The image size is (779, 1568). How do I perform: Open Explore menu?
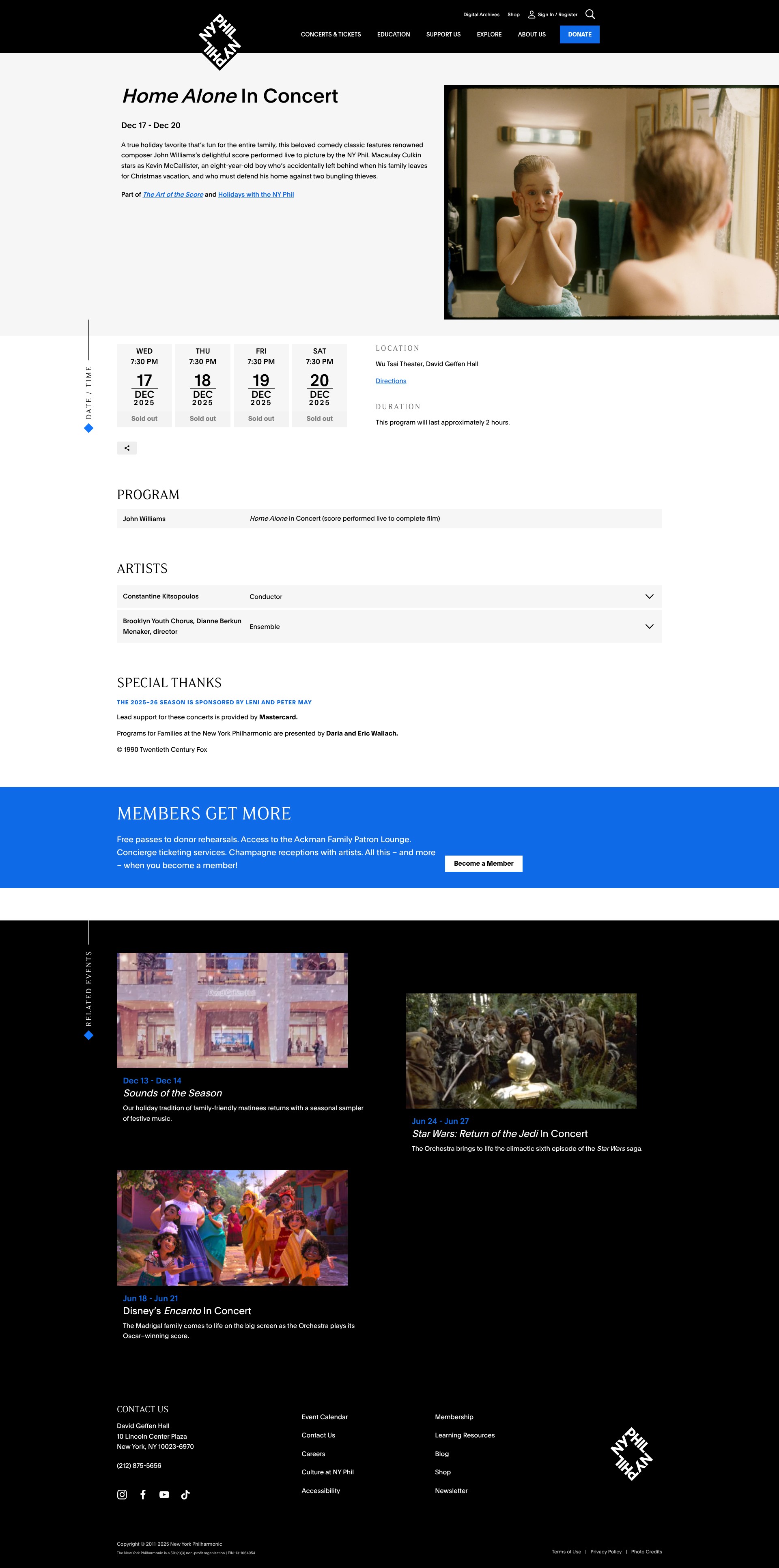click(489, 35)
